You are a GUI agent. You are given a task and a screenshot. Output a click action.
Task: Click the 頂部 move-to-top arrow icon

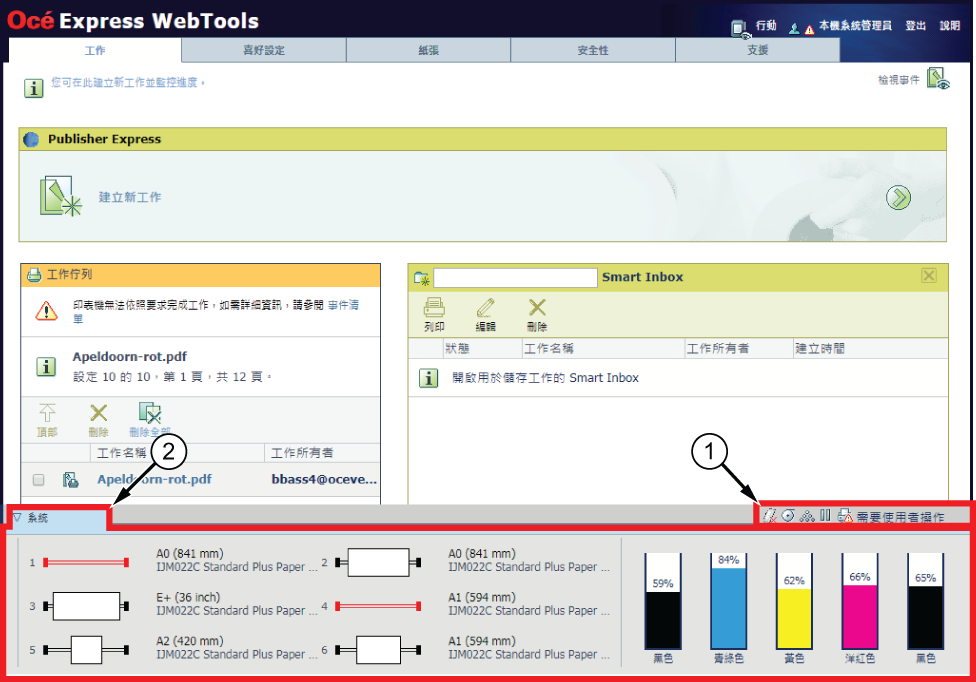point(47,413)
